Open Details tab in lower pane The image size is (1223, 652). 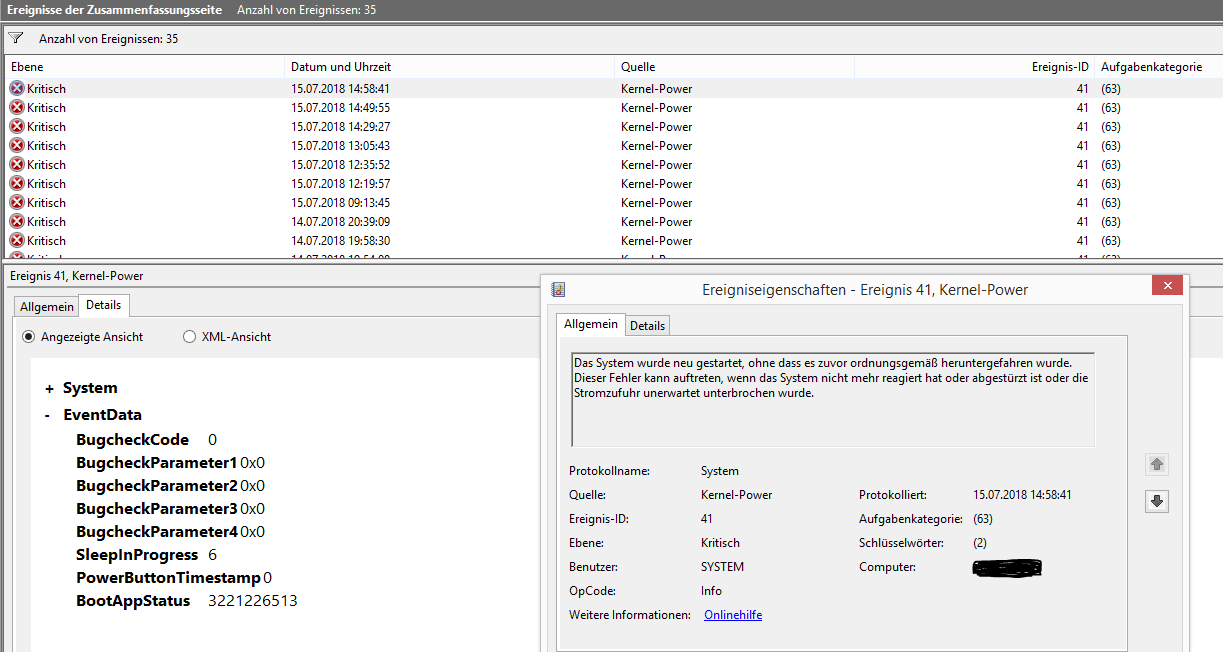(104, 305)
